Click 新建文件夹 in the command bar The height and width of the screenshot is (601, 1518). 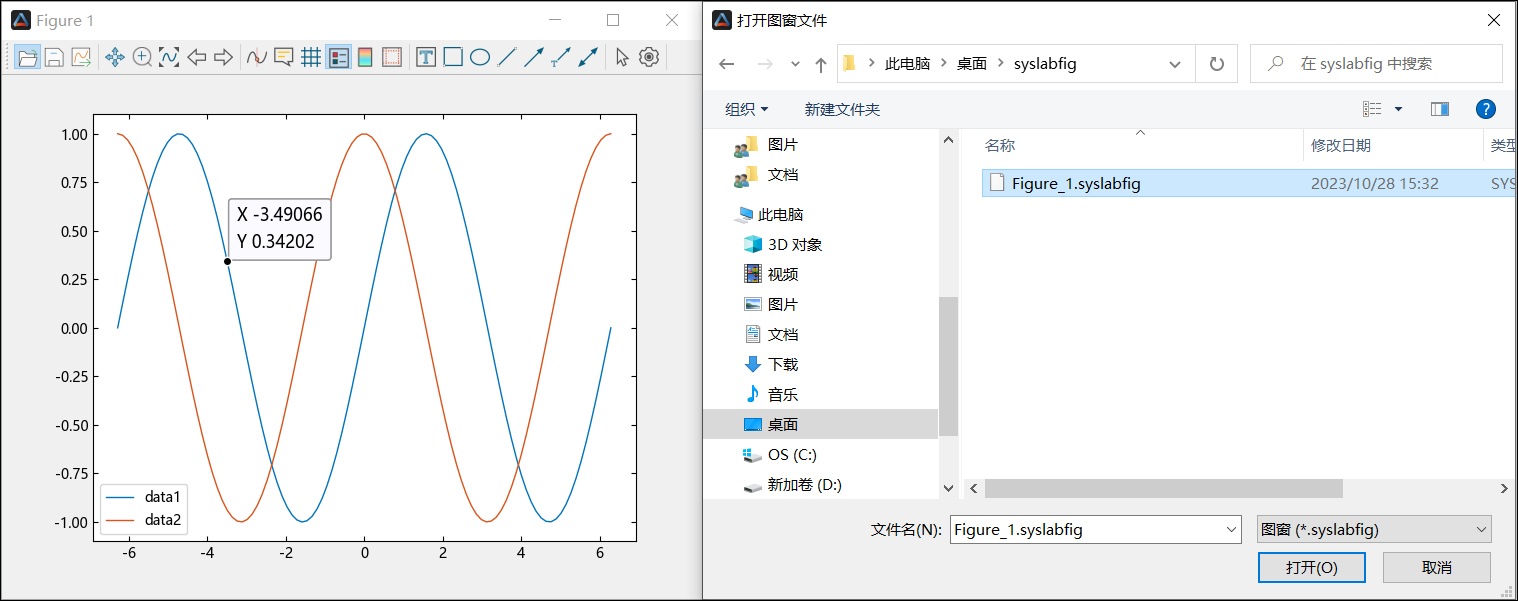(842, 109)
